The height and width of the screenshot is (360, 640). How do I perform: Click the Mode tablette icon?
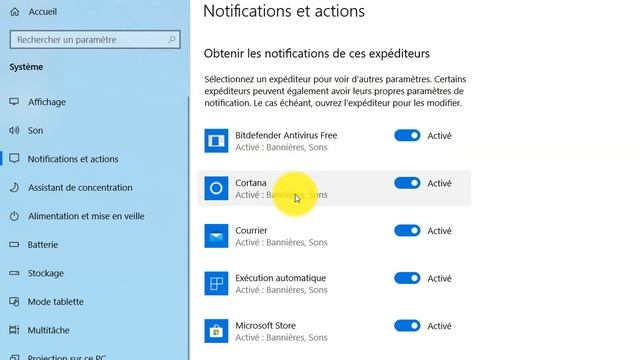(x=14, y=302)
